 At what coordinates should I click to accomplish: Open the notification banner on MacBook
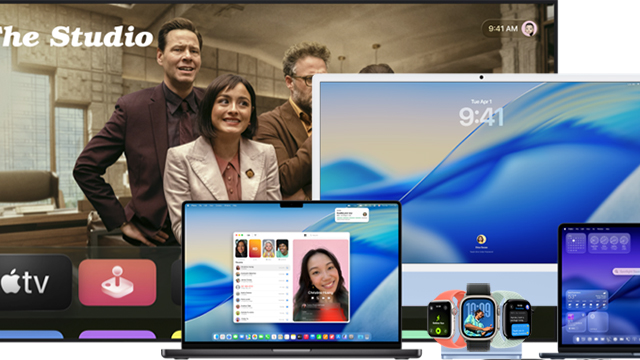[352, 215]
